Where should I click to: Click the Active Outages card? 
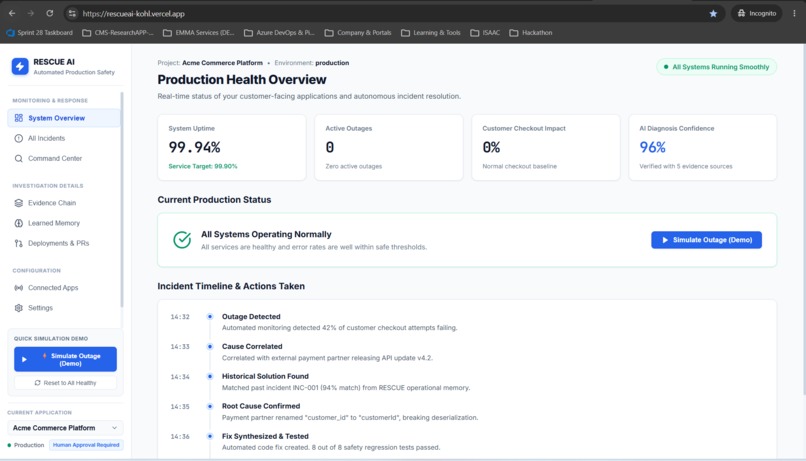[389, 147]
